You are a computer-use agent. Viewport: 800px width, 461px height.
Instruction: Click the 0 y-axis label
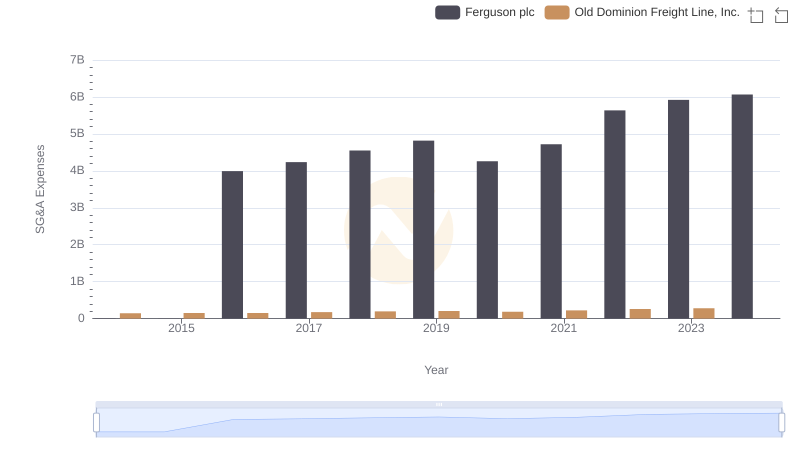[81, 318]
